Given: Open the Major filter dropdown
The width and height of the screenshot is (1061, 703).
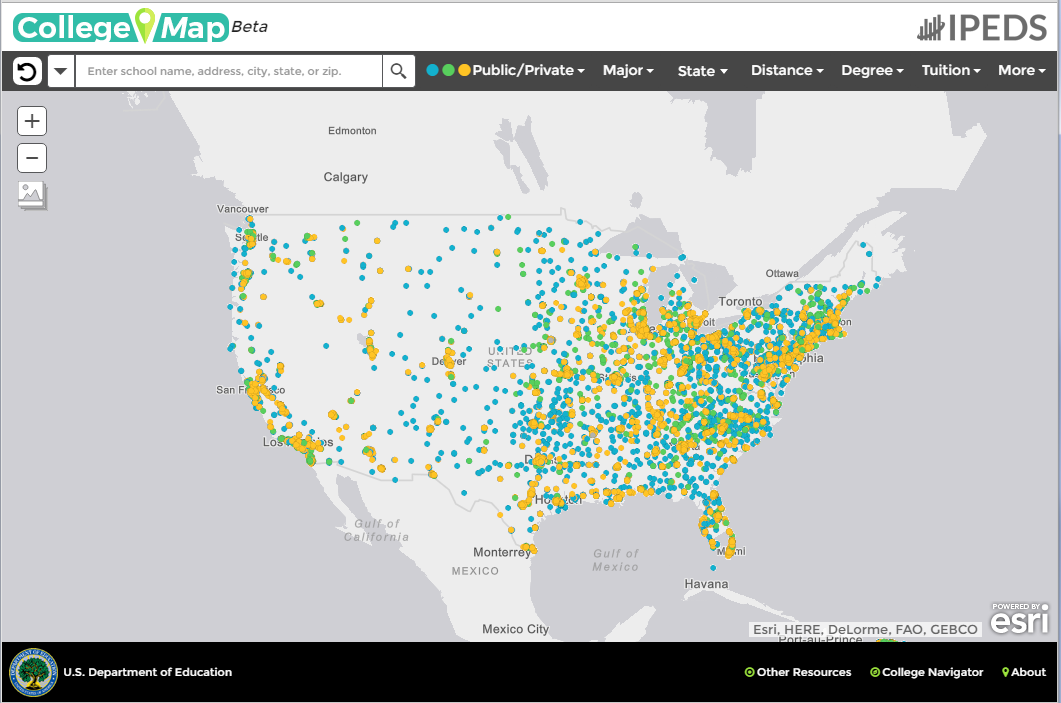Looking at the screenshot, I should click(627, 71).
